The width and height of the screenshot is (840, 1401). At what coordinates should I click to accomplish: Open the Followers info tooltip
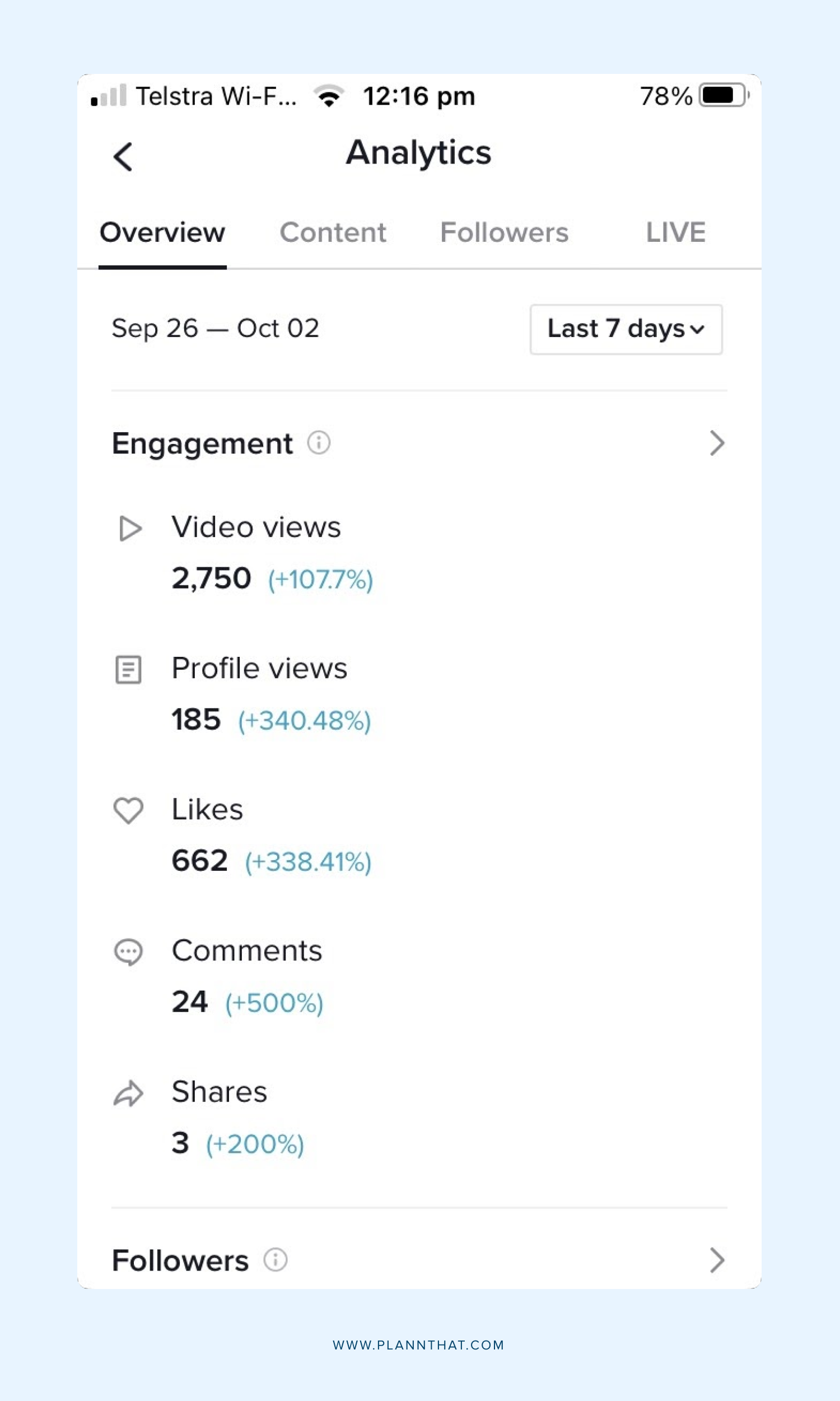(x=275, y=1260)
